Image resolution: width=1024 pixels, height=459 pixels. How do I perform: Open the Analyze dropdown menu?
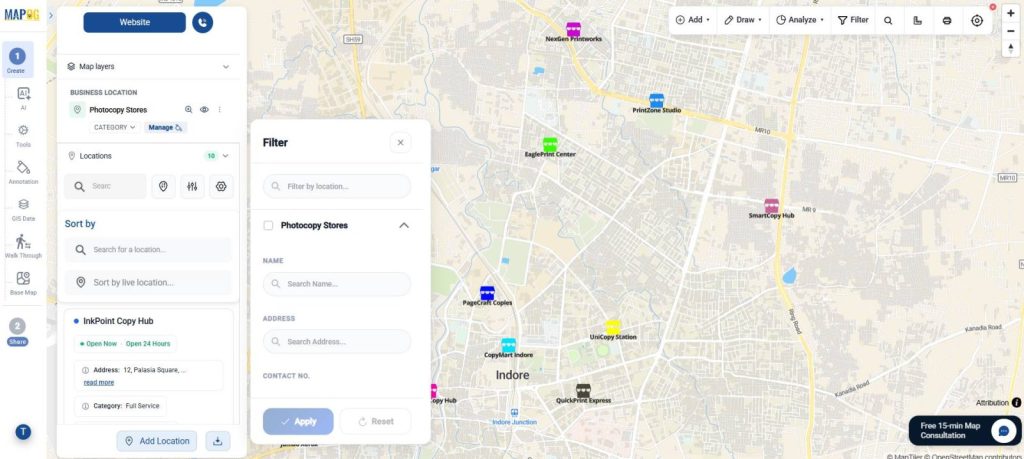799,20
